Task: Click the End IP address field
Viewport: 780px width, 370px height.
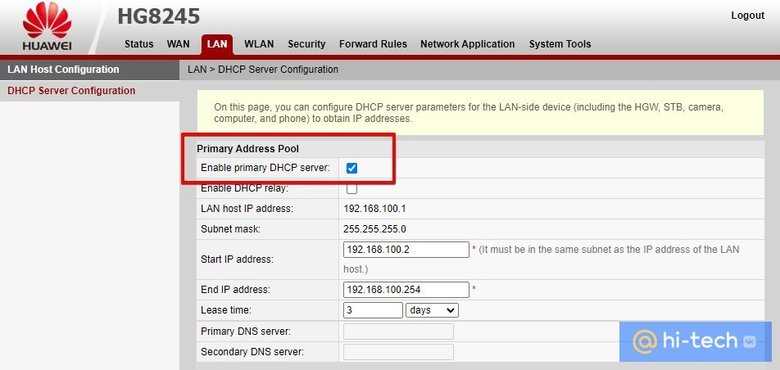Action: click(x=406, y=289)
